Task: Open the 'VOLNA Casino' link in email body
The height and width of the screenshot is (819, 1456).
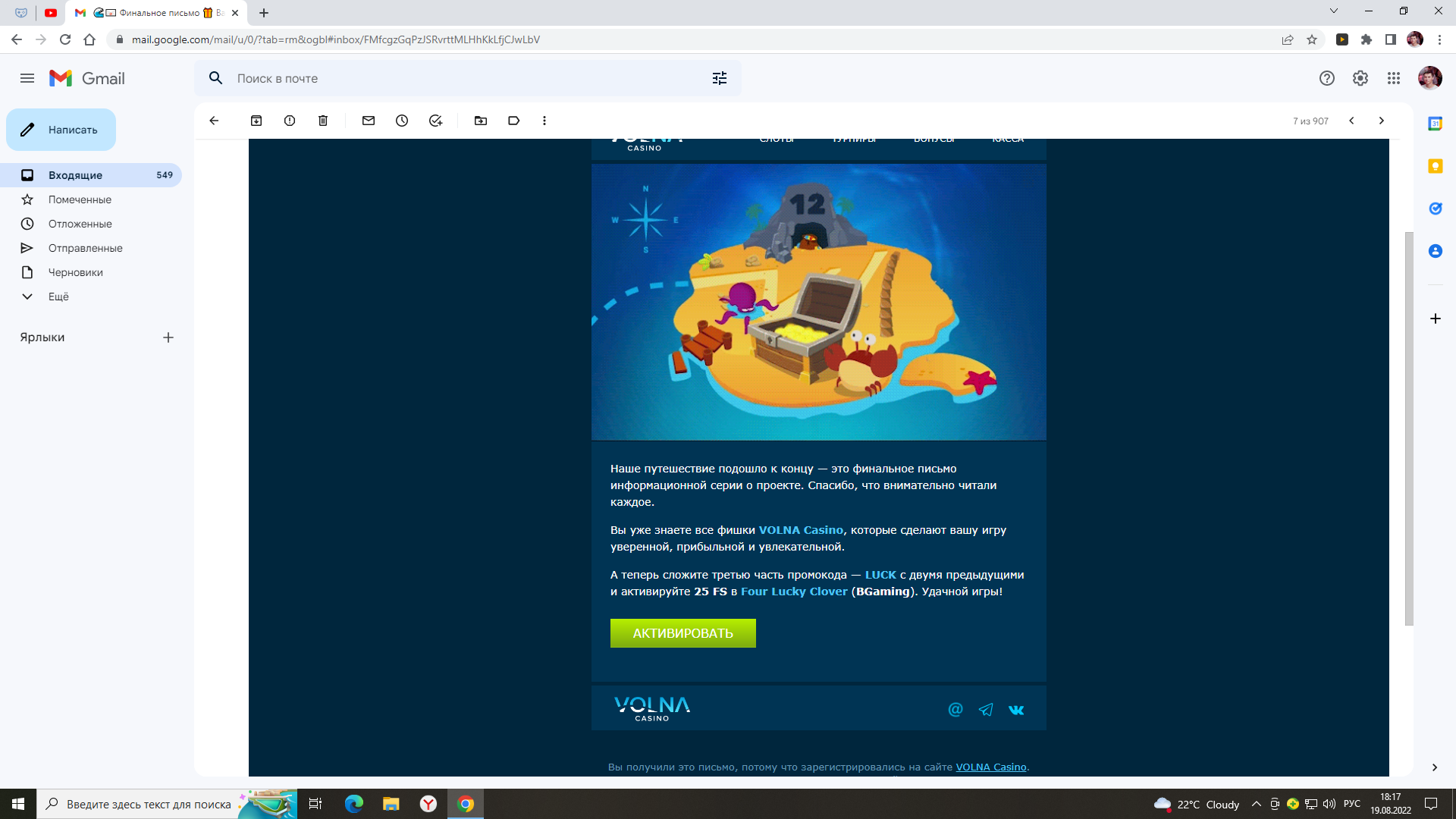Action: click(801, 530)
